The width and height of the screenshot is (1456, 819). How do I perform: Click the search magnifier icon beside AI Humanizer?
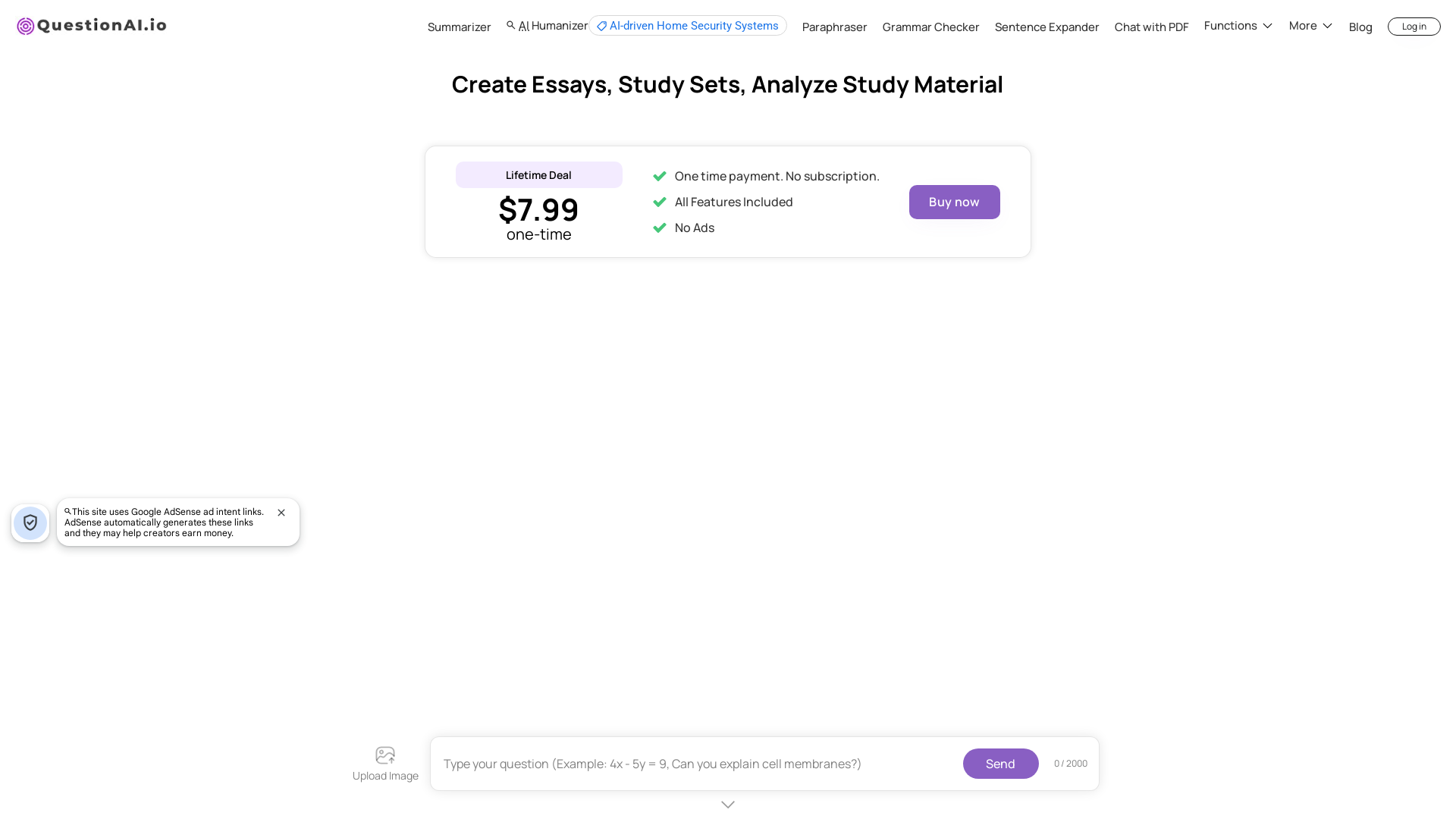click(511, 26)
